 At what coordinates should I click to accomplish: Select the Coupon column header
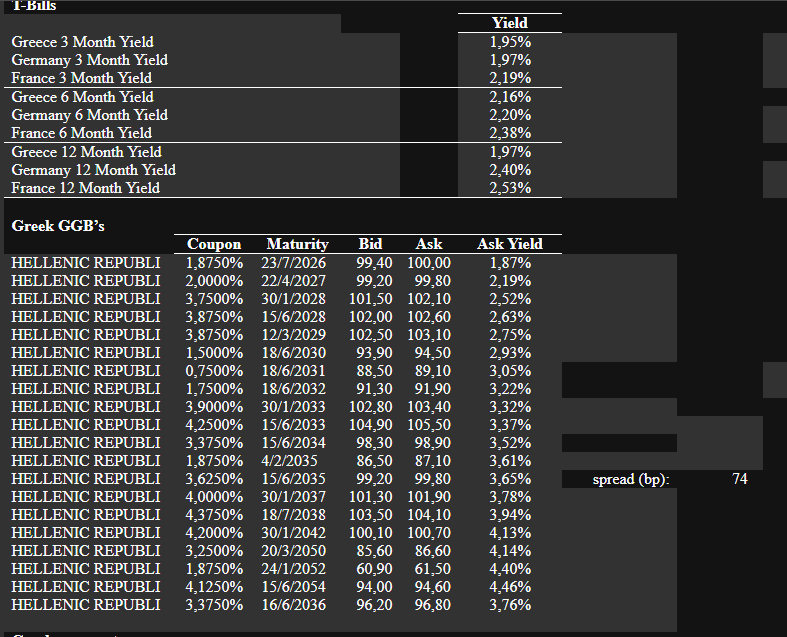click(214, 244)
